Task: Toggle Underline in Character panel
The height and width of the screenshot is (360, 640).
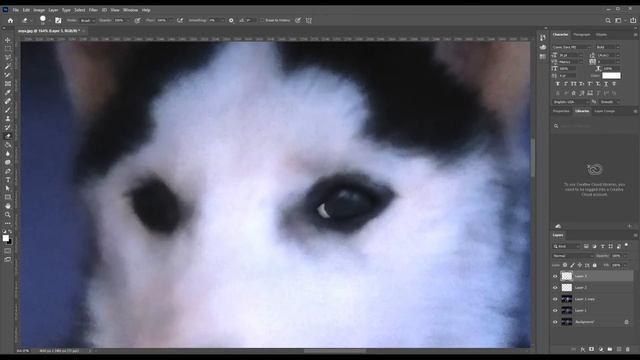Action: click(606, 84)
